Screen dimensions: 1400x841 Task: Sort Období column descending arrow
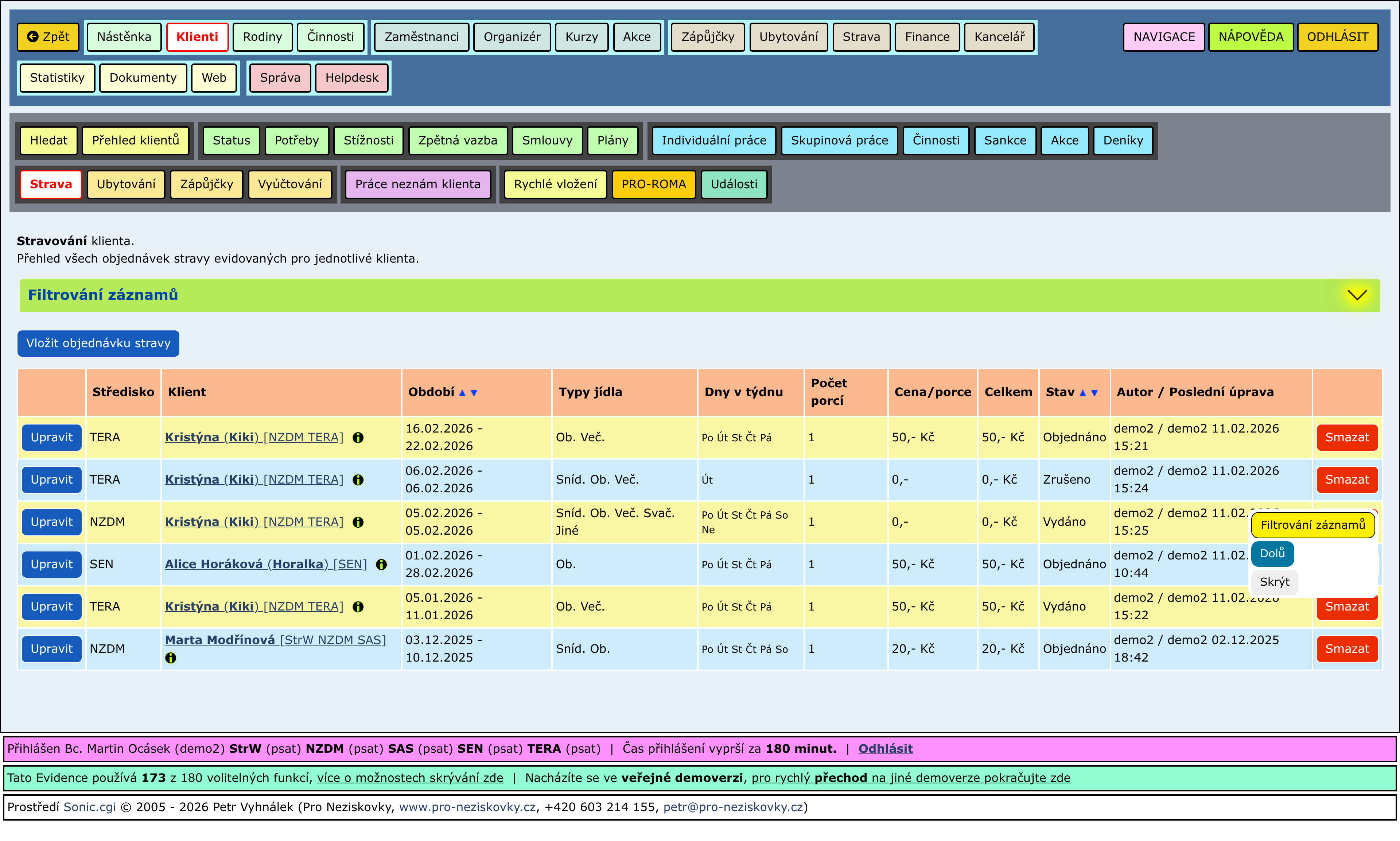[474, 393]
